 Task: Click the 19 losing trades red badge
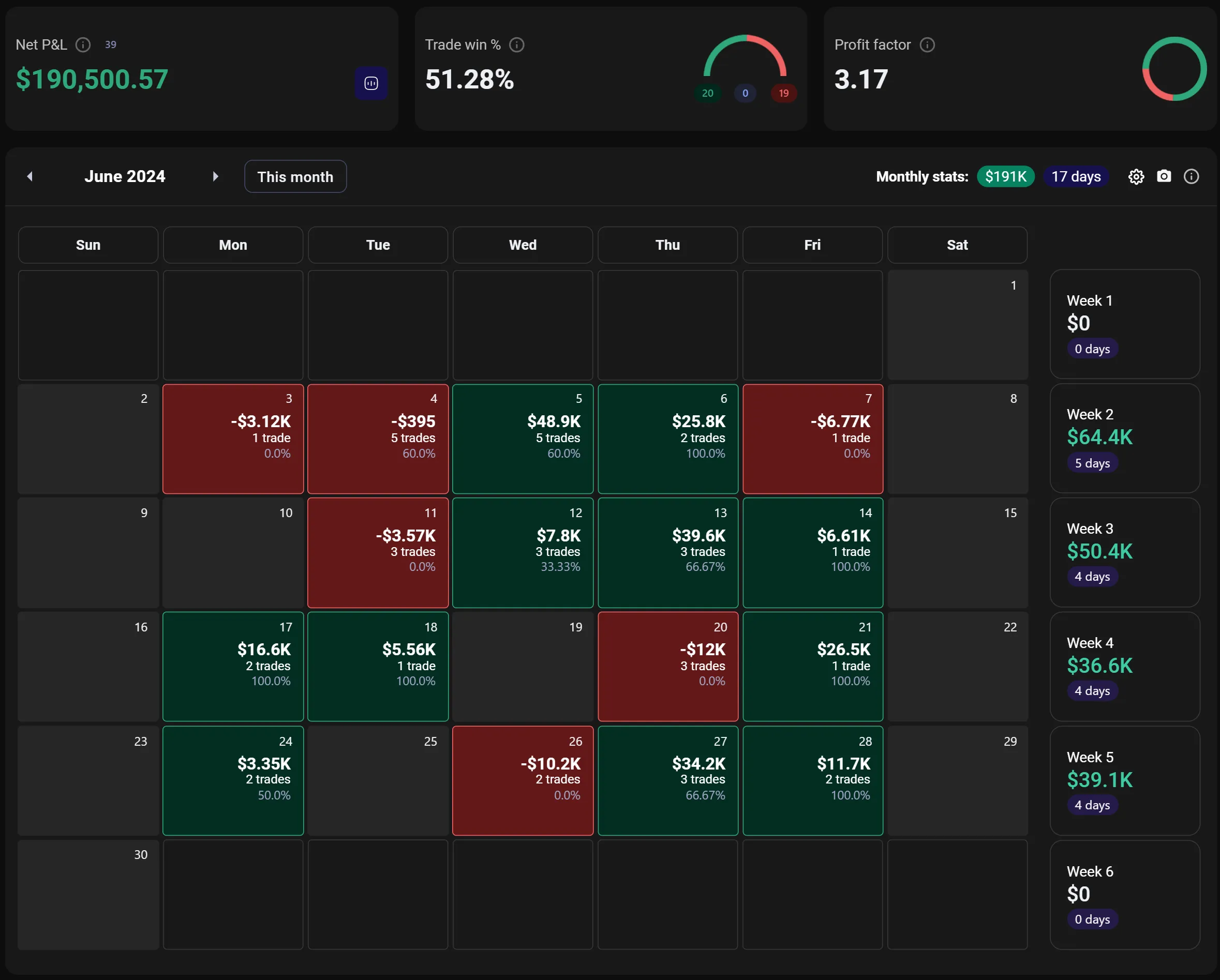[783, 93]
